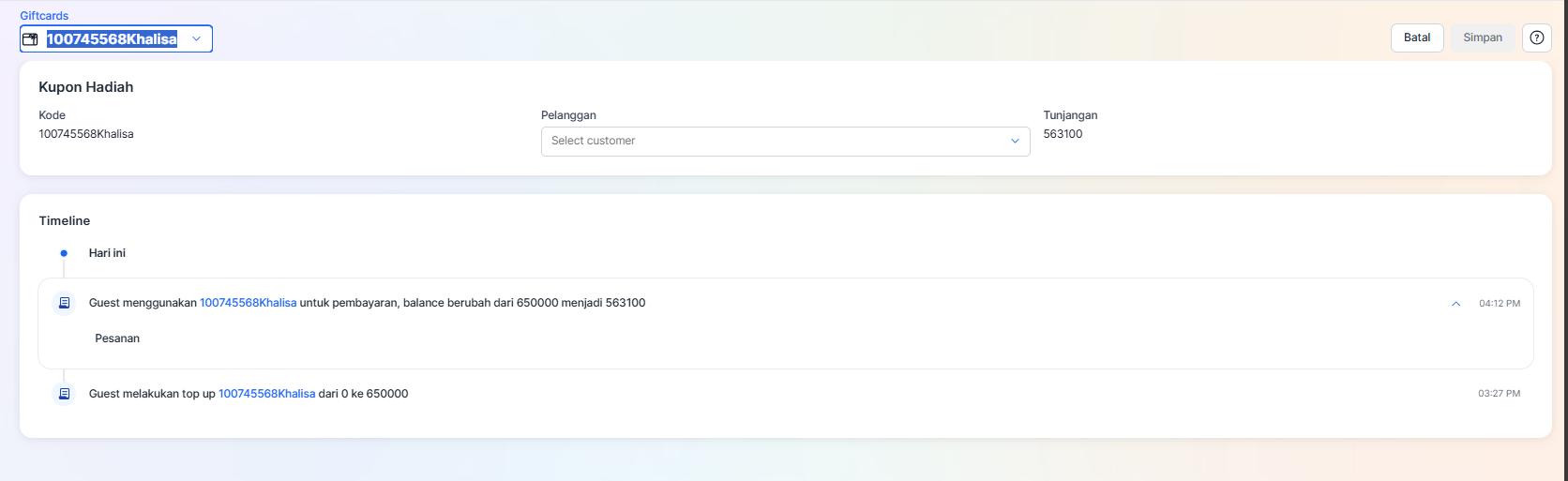Click the chevron inside Pelanggan field
This screenshot has height=481, width=1568.
[1015, 142]
